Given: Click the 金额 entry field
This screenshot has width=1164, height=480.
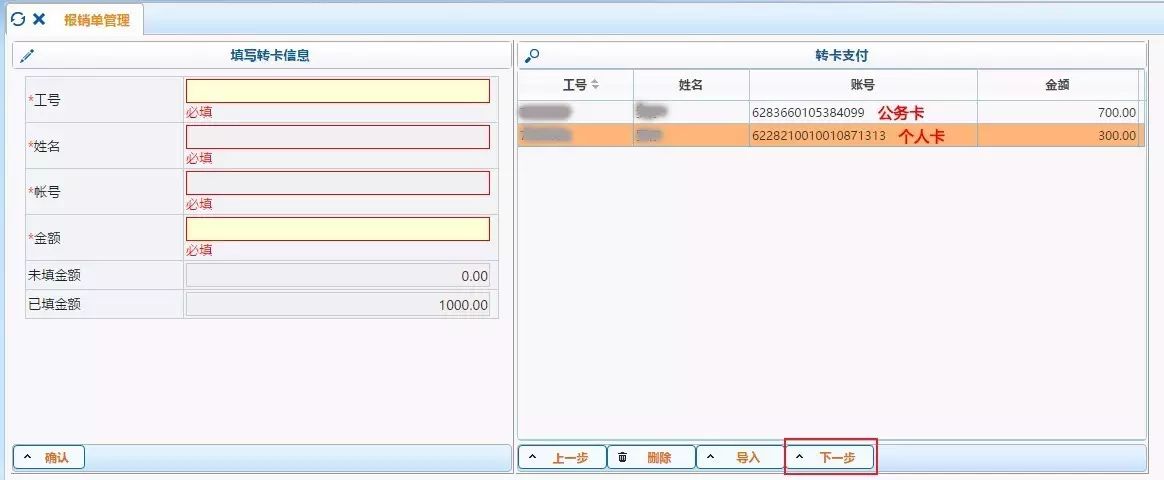Looking at the screenshot, I should click(337, 229).
